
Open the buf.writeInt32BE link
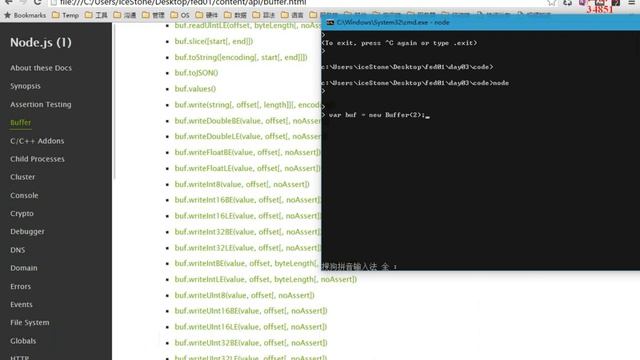click(248, 231)
